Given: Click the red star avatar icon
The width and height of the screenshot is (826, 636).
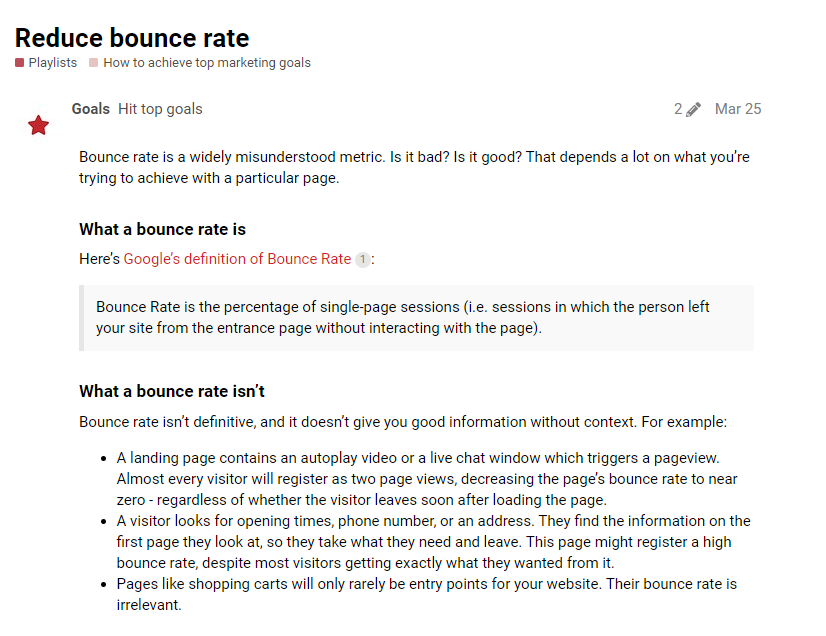Looking at the screenshot, I should pos(38,125).
